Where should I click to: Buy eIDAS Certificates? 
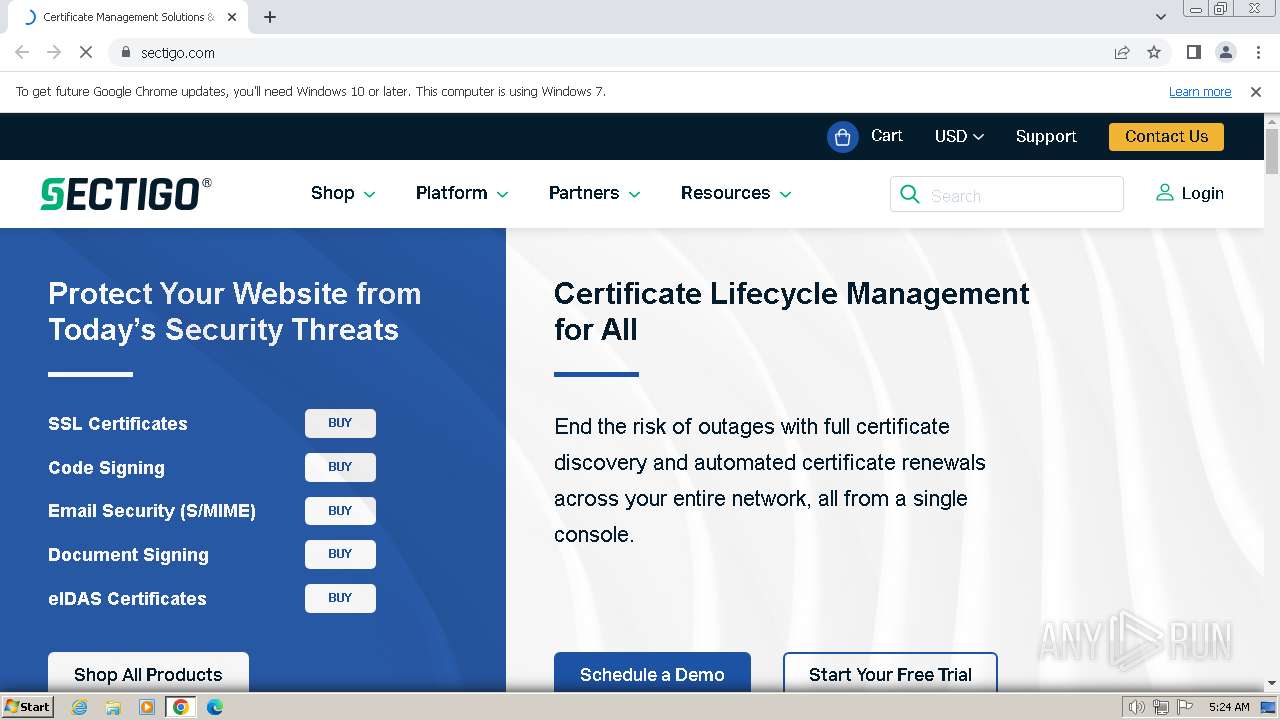(x=340, y=598)
